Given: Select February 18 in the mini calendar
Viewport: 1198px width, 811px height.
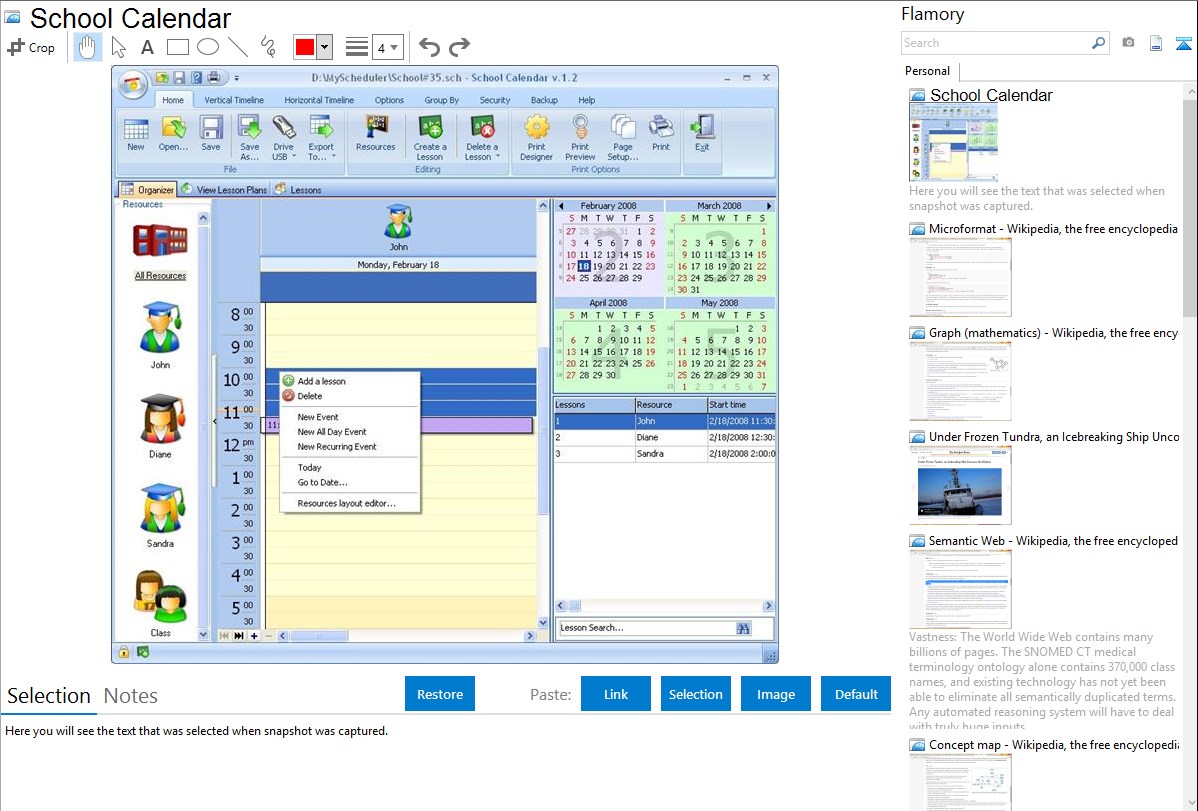Looking at the screenshot, I should coord(584,267).
